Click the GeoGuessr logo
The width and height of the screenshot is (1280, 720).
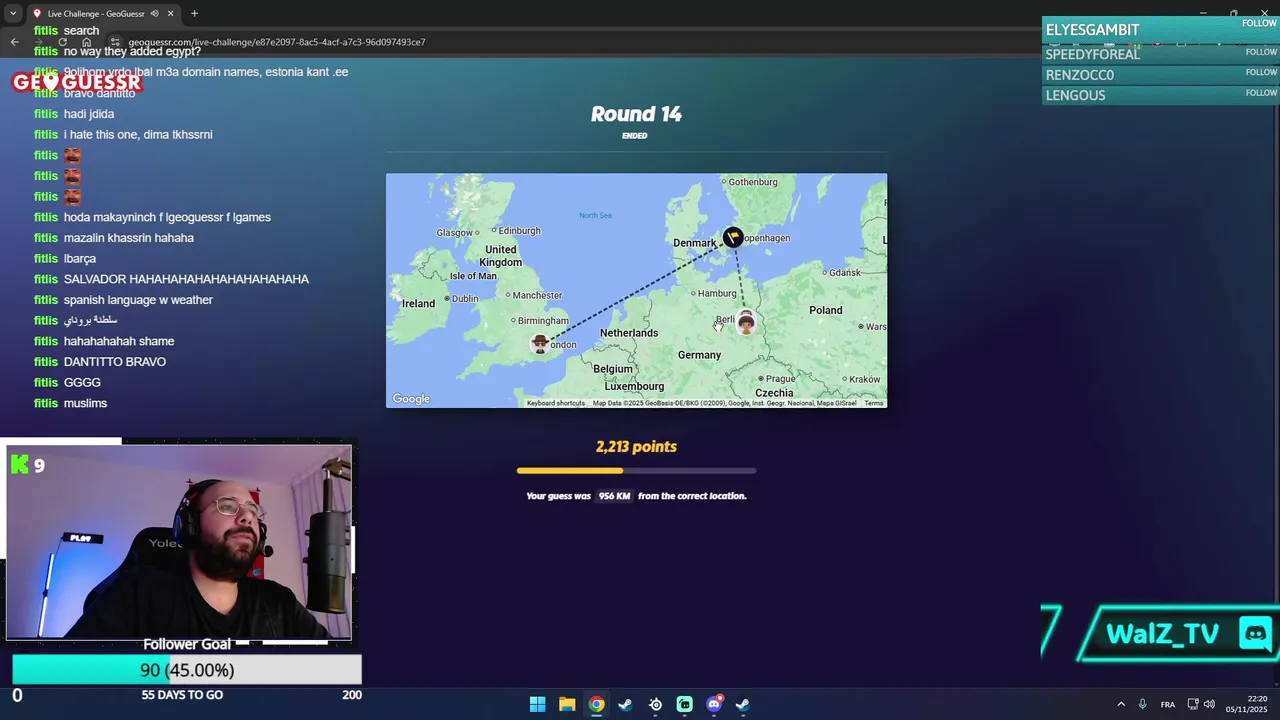tap(77, 82)
